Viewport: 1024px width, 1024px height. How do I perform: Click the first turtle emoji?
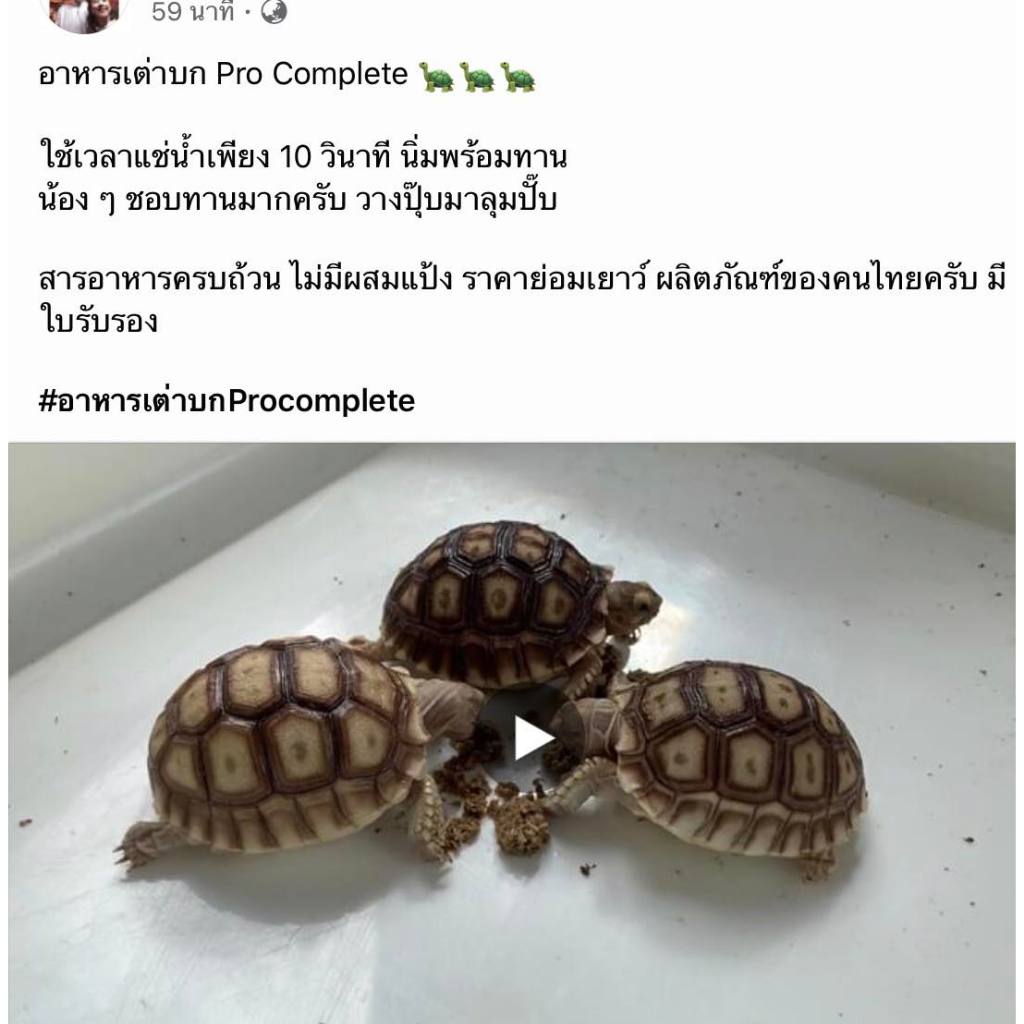[x=437, y=76]
